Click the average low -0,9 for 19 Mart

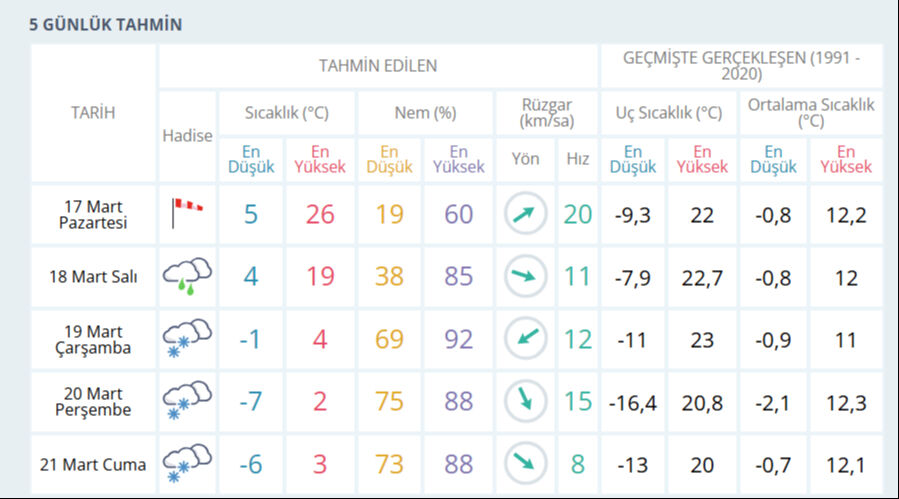(773, 341)
